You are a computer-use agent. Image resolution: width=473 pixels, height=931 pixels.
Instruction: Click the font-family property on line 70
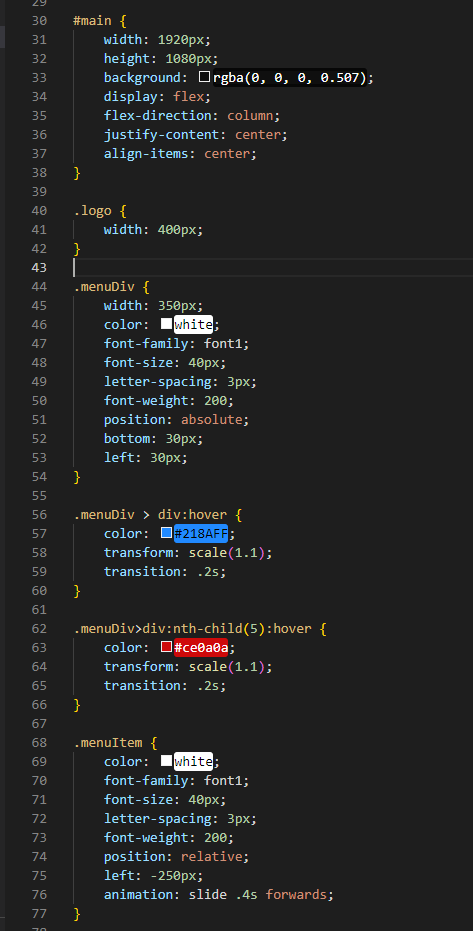click(x=146, y=781)
